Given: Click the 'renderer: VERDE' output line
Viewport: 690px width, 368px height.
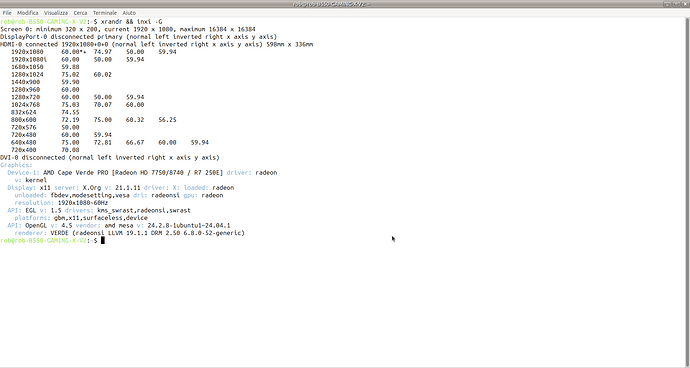Looking at the screenshot, I should [129, 233].
